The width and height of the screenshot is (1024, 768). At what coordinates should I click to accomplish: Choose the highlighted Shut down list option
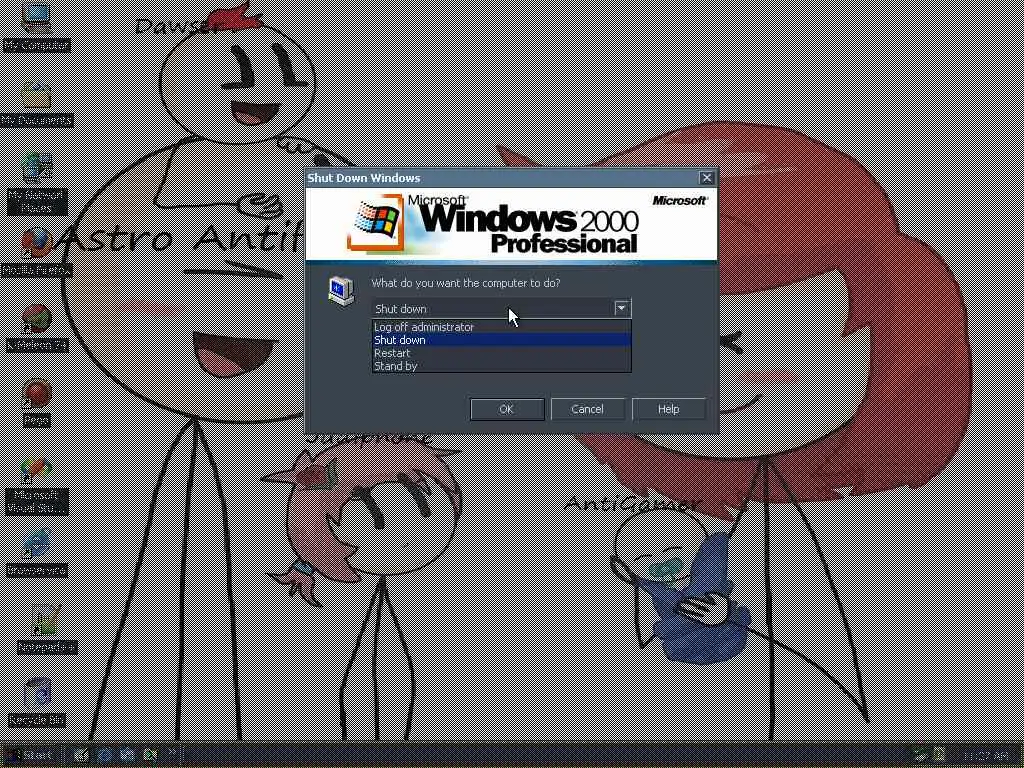tap(502, 340)
